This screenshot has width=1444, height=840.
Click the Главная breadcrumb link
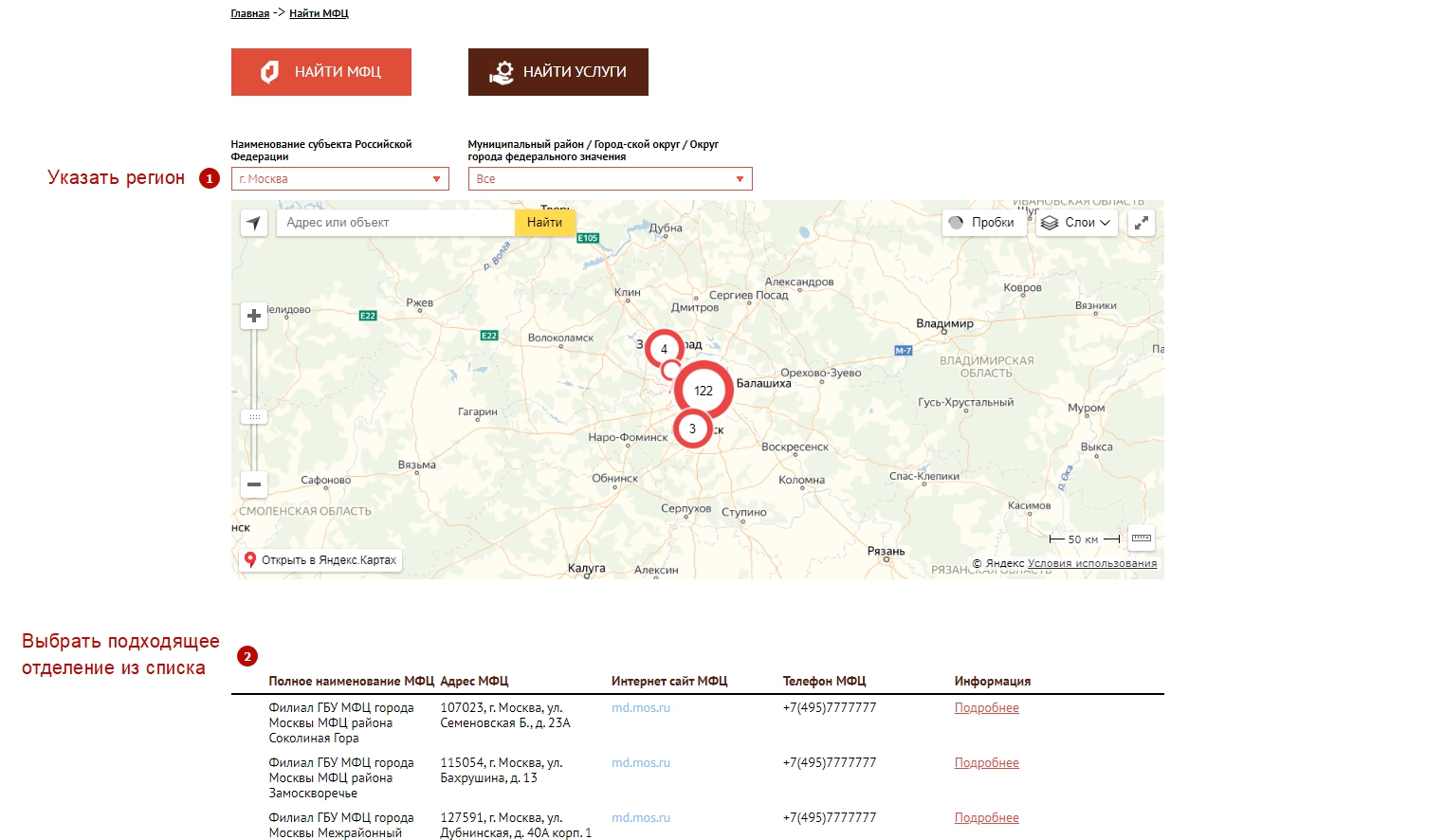click(250, 13)
